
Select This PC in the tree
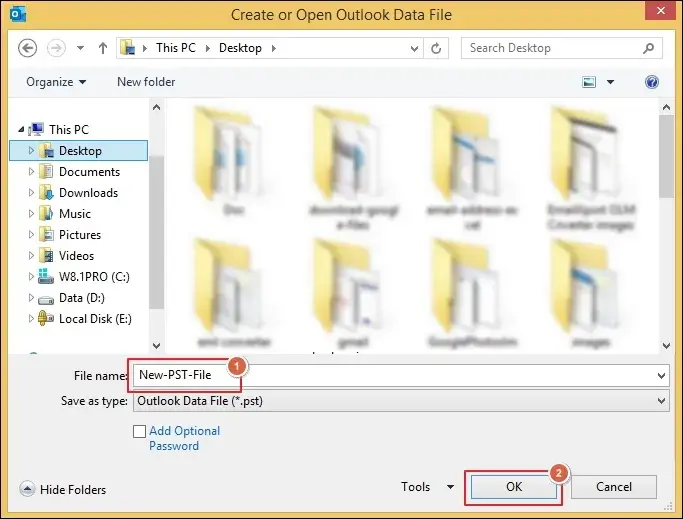(69, 129)
